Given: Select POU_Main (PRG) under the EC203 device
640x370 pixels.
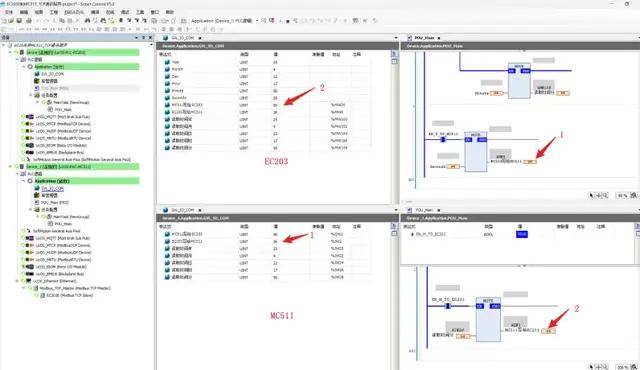Looking at the screenshot, I should (x=55, y=88).
